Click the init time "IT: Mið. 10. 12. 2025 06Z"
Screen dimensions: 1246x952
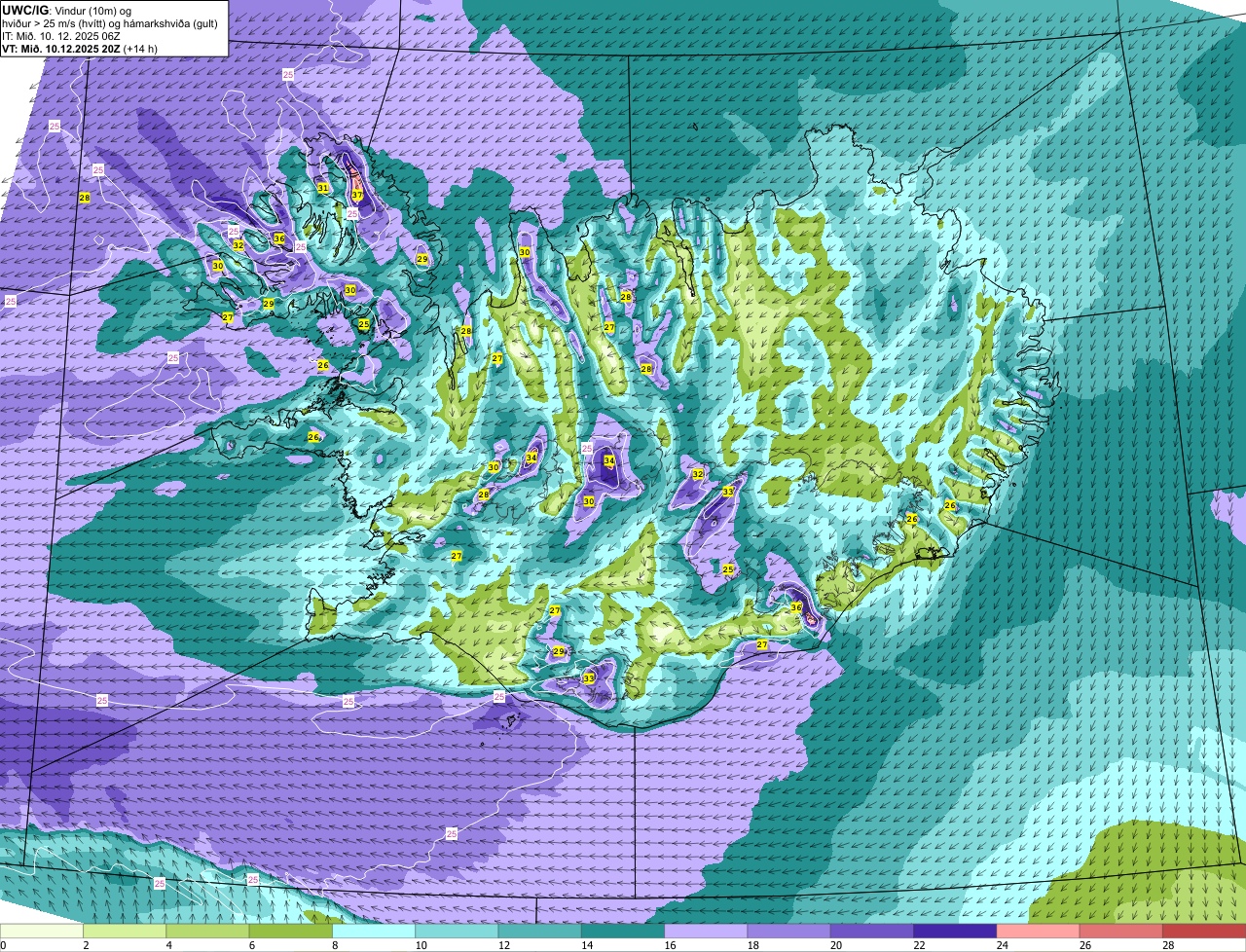click(x=61, y=36)
